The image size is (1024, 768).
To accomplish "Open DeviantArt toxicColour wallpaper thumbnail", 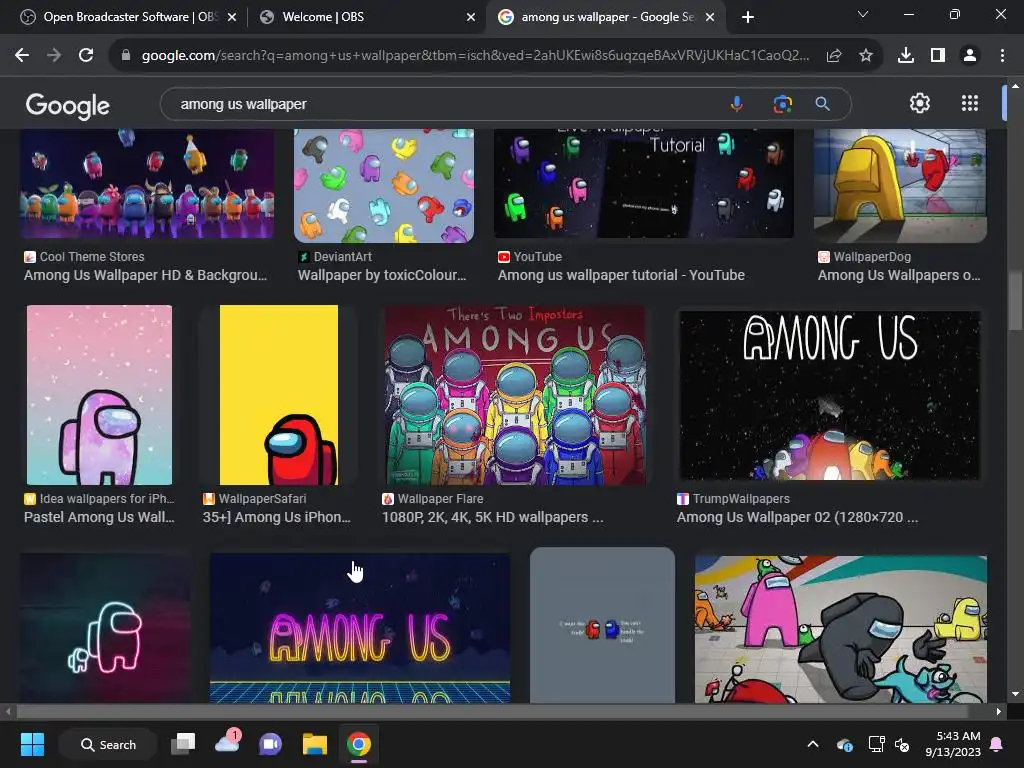I will point(384,185).
